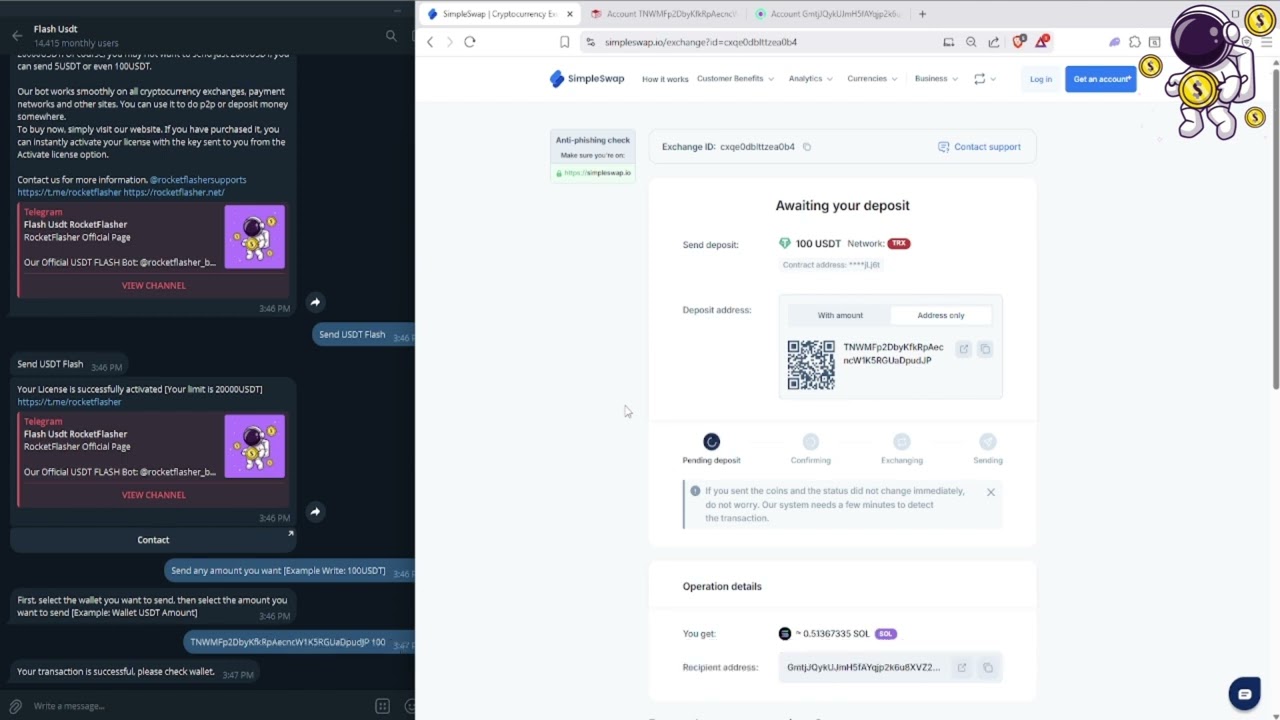Copy the deposit address
Viewport: 1280px width, 720px height.
985,349
